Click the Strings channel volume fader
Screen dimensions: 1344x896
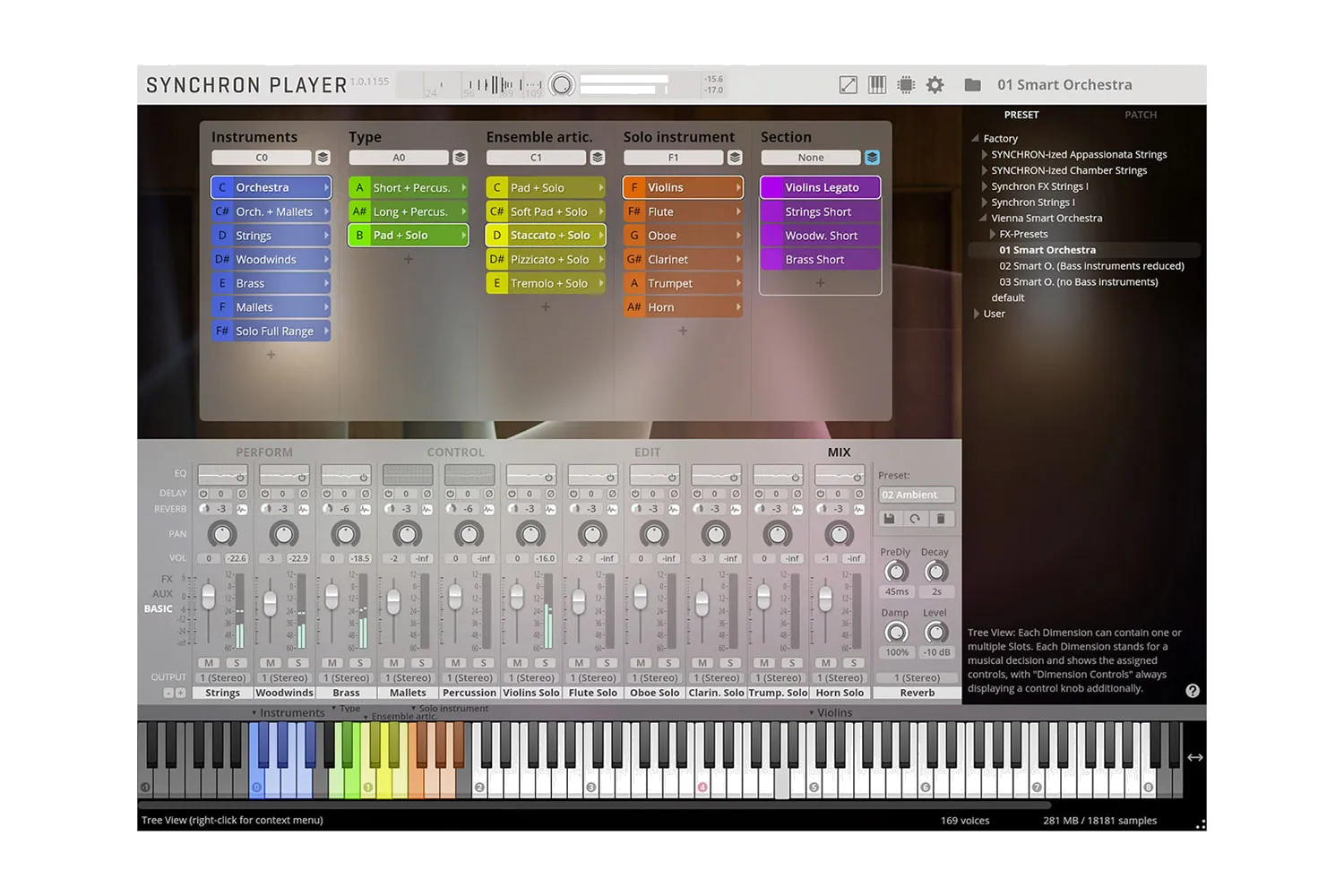209,598
